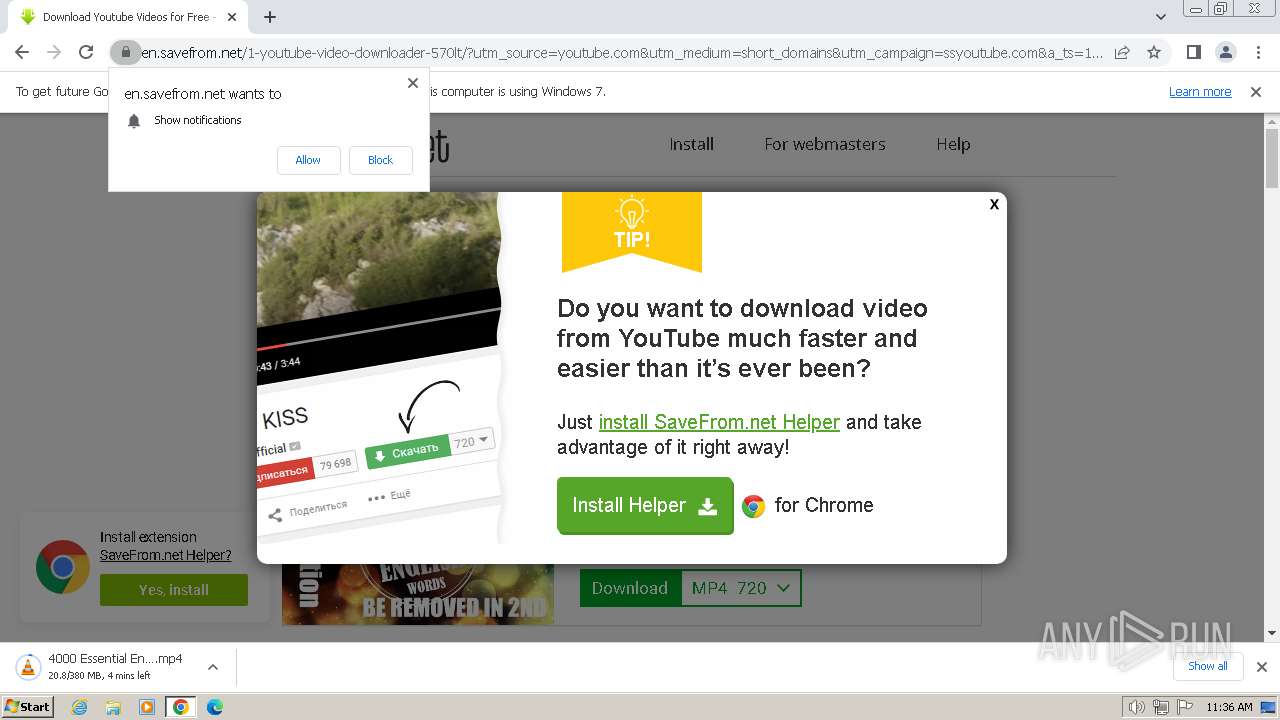Allow notifications from en.savefrom.net
Image resolution: width=1280 pixels, height=720 pixels.
tap(308, 160)
